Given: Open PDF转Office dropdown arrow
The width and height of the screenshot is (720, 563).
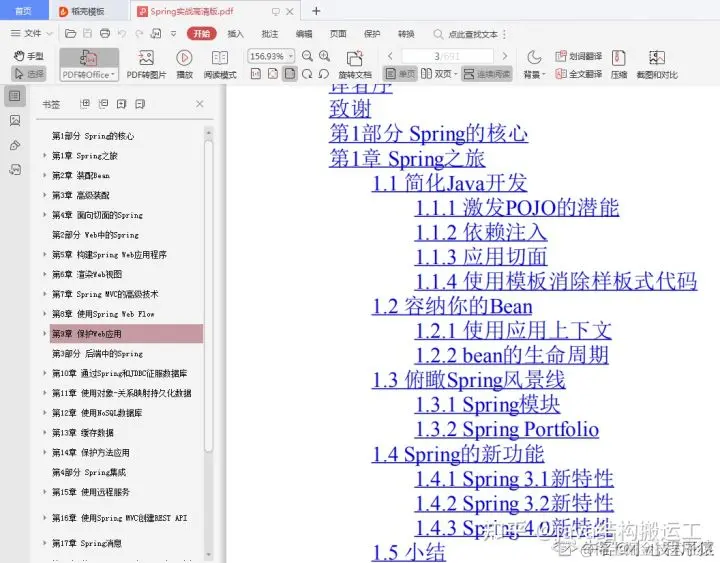Looking at the screenshot, I should [x=113, y=74].
